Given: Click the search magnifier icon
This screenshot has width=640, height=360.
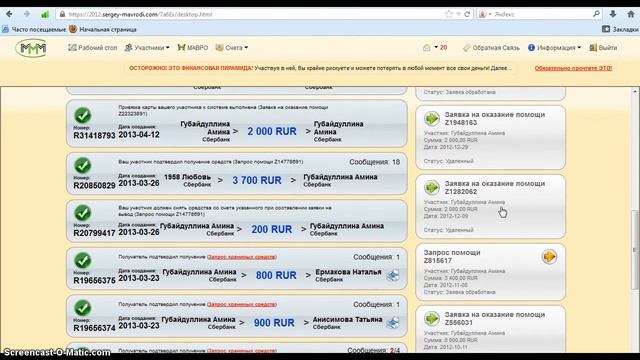Looking at the screenshot, I should [x=596, y=14].
